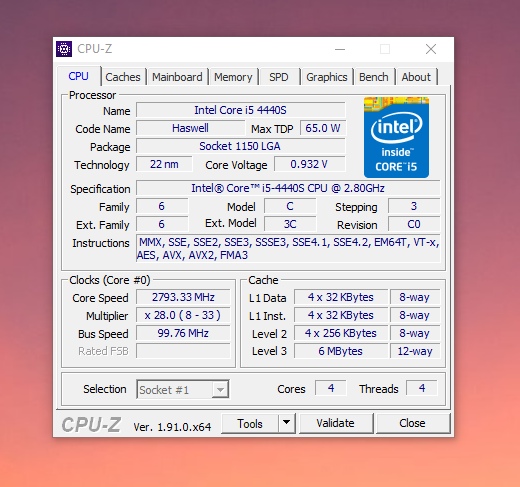Click the L1 Inst. size 4 x 32 KBytes

tap(341, 315)
